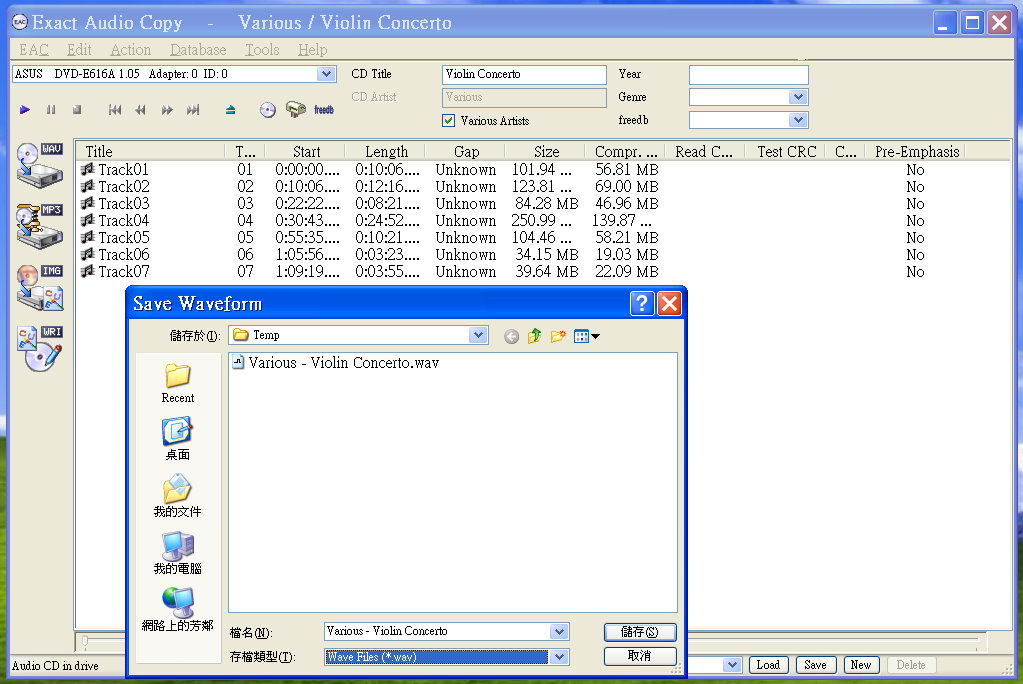Screen dimensions: 1023x684
Task: Expand dropdown left of Load button
Action: (x=732, y=665)
